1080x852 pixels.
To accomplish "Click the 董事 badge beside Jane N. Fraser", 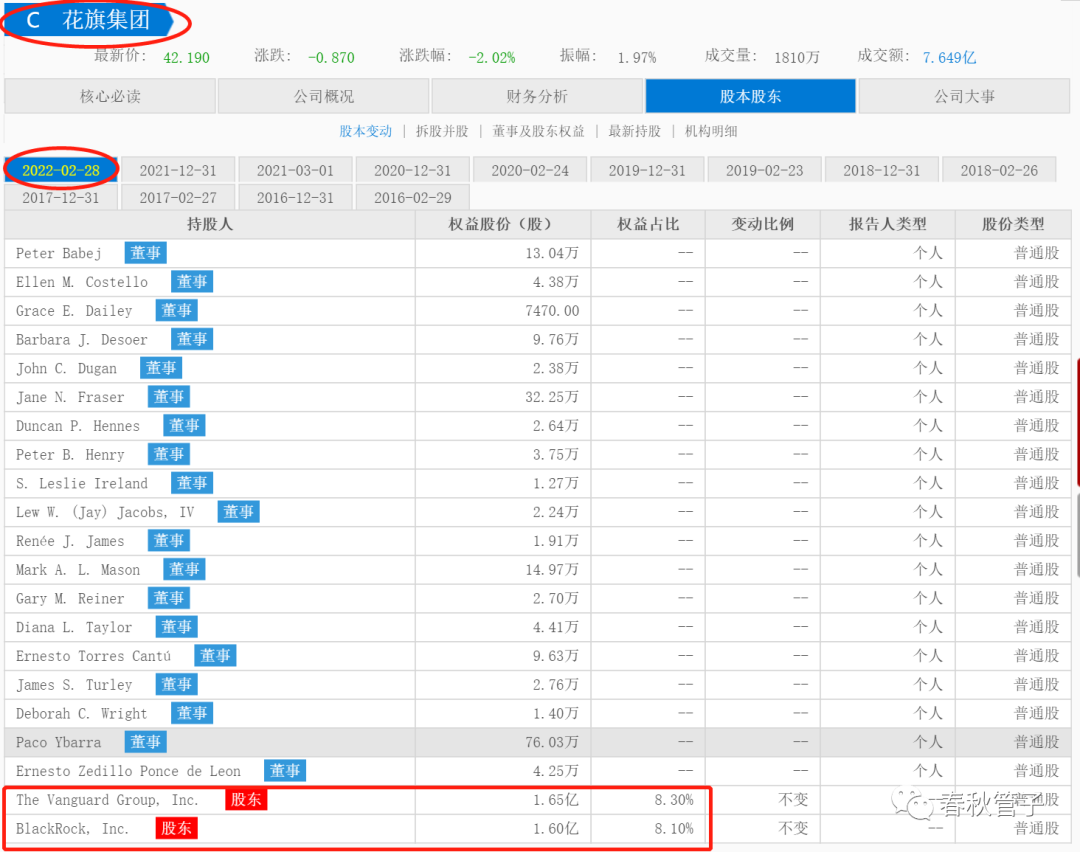I will click(169, 397).
